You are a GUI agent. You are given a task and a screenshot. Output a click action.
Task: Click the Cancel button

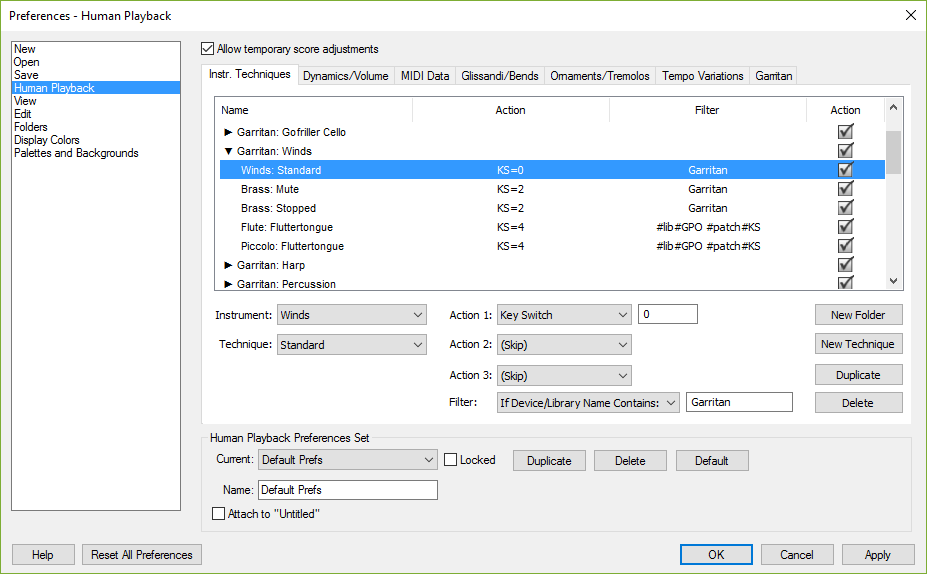797,554
